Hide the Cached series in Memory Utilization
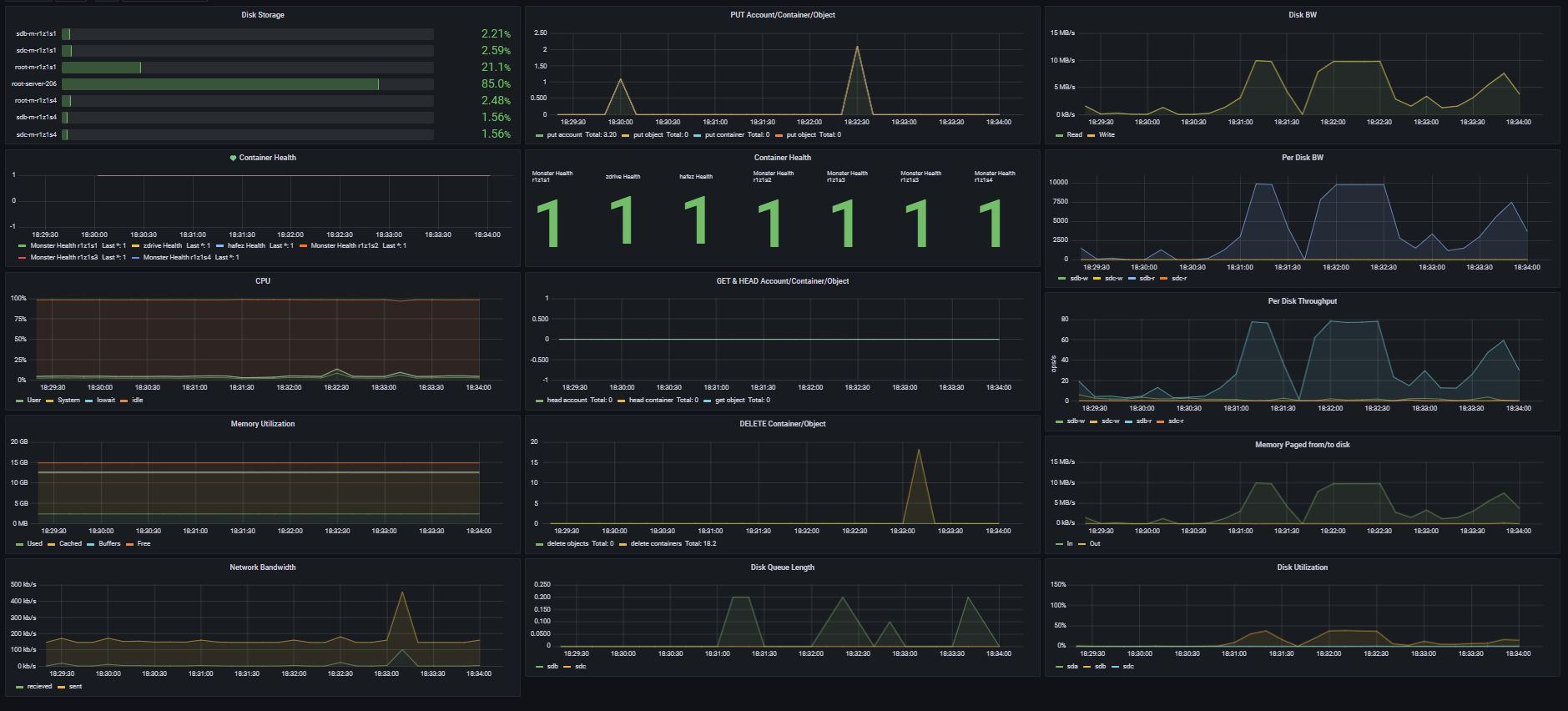The width and height of the screenshot is (1568, 711). [x=70, y=544]
